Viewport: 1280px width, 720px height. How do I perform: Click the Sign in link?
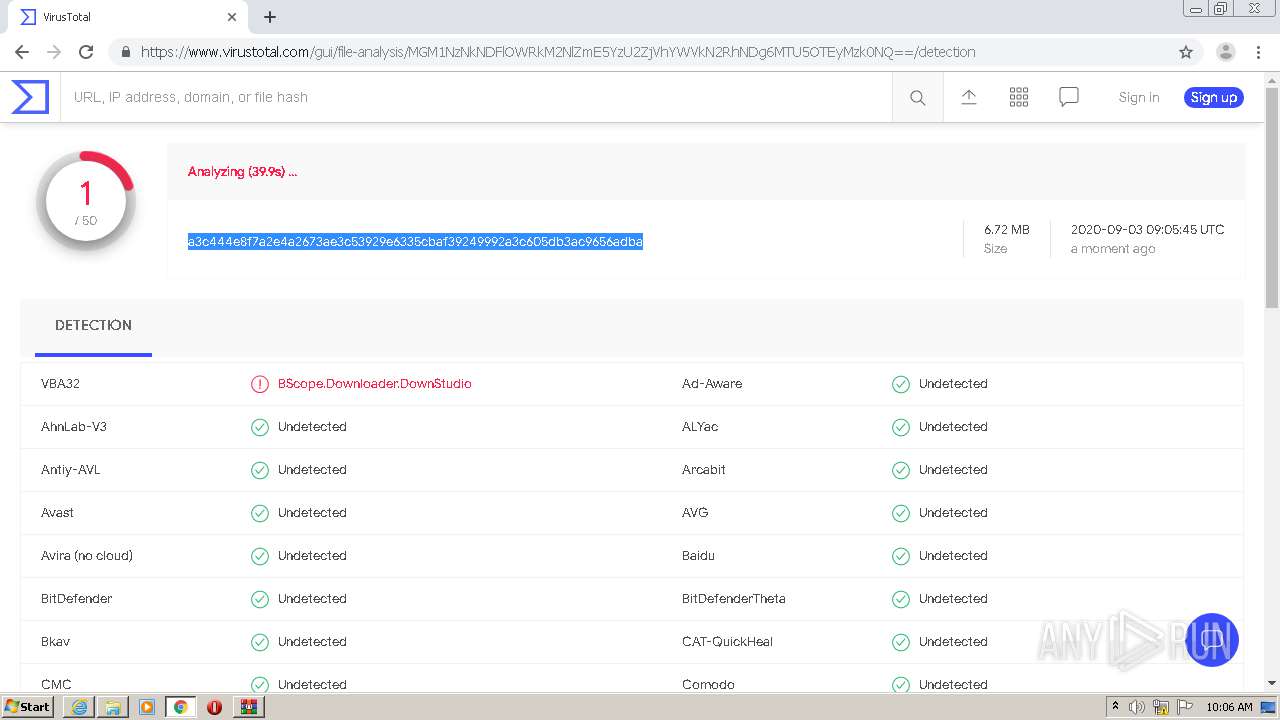pos(1139,97)
